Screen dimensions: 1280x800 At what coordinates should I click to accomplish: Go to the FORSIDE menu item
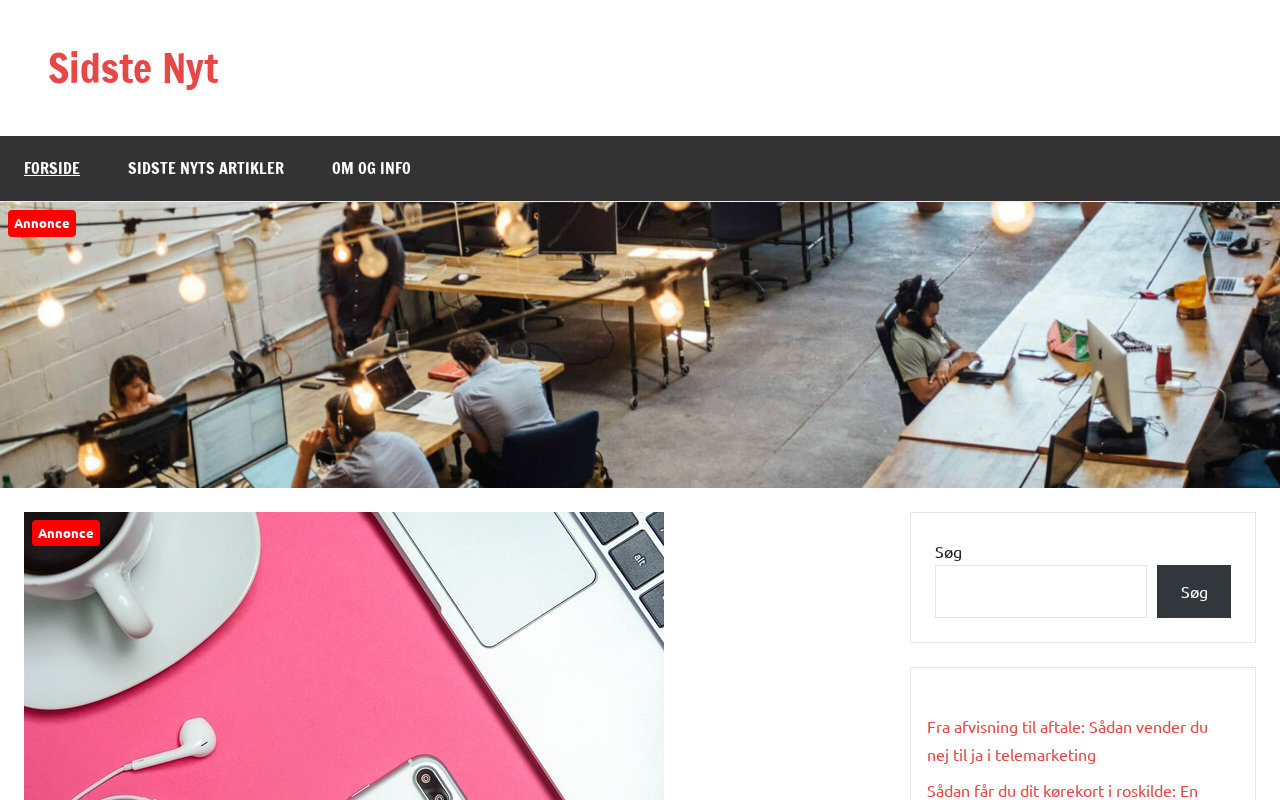coord(52,168)
